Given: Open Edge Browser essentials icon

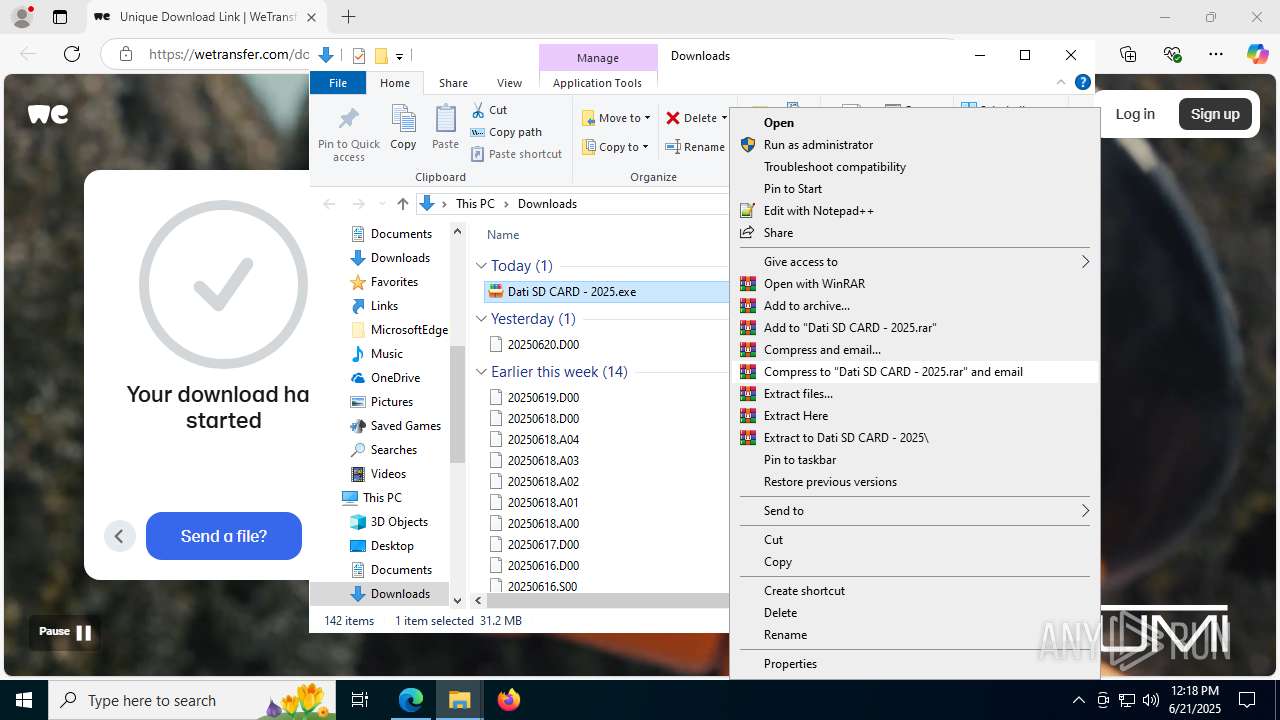Looking at the screenshot, I should click(x=1172, y=54).
